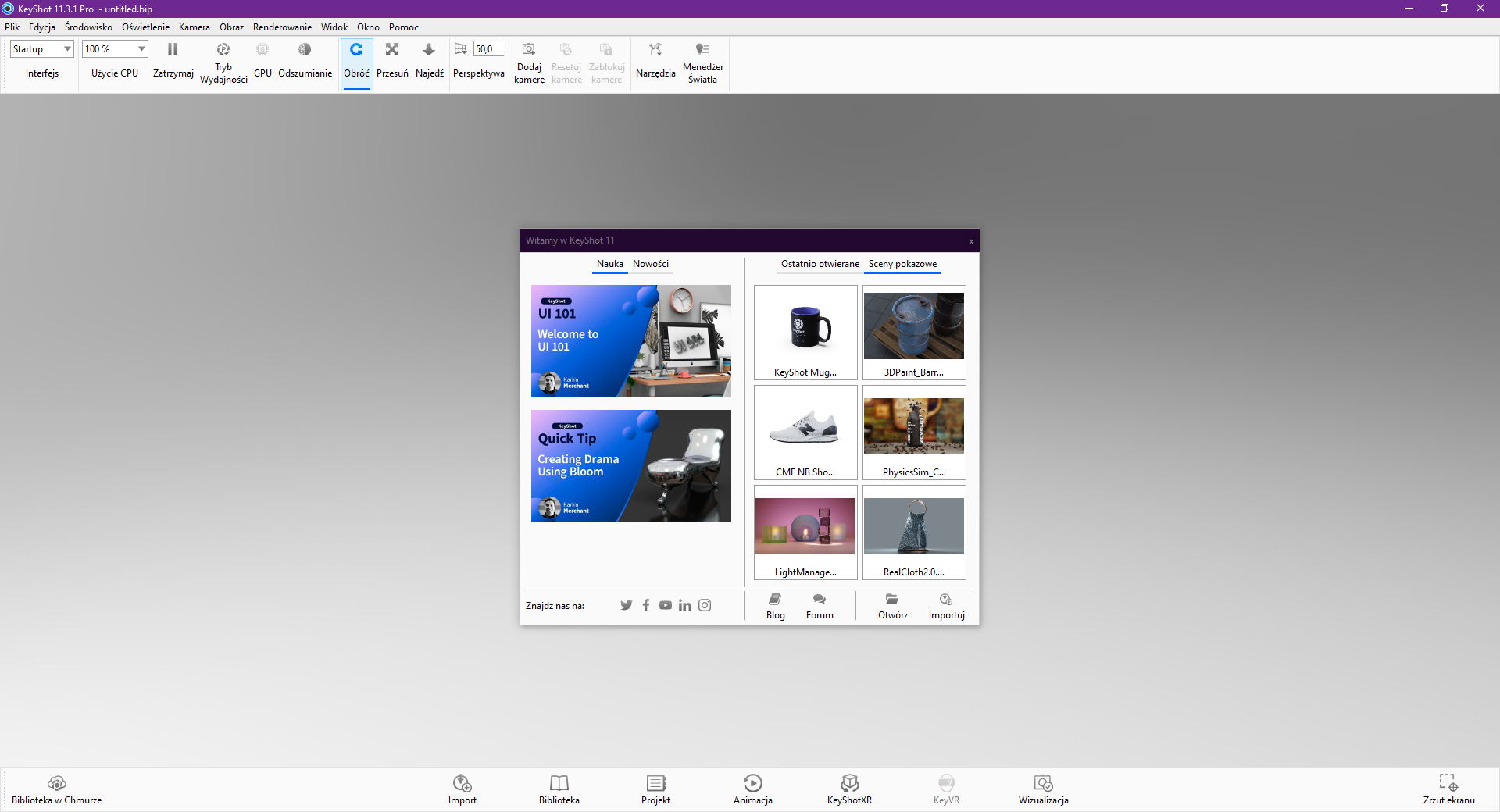Click the LinkedIn icon
The width and height of the screenshot is (1500, 812).
[x=685, y=605]
